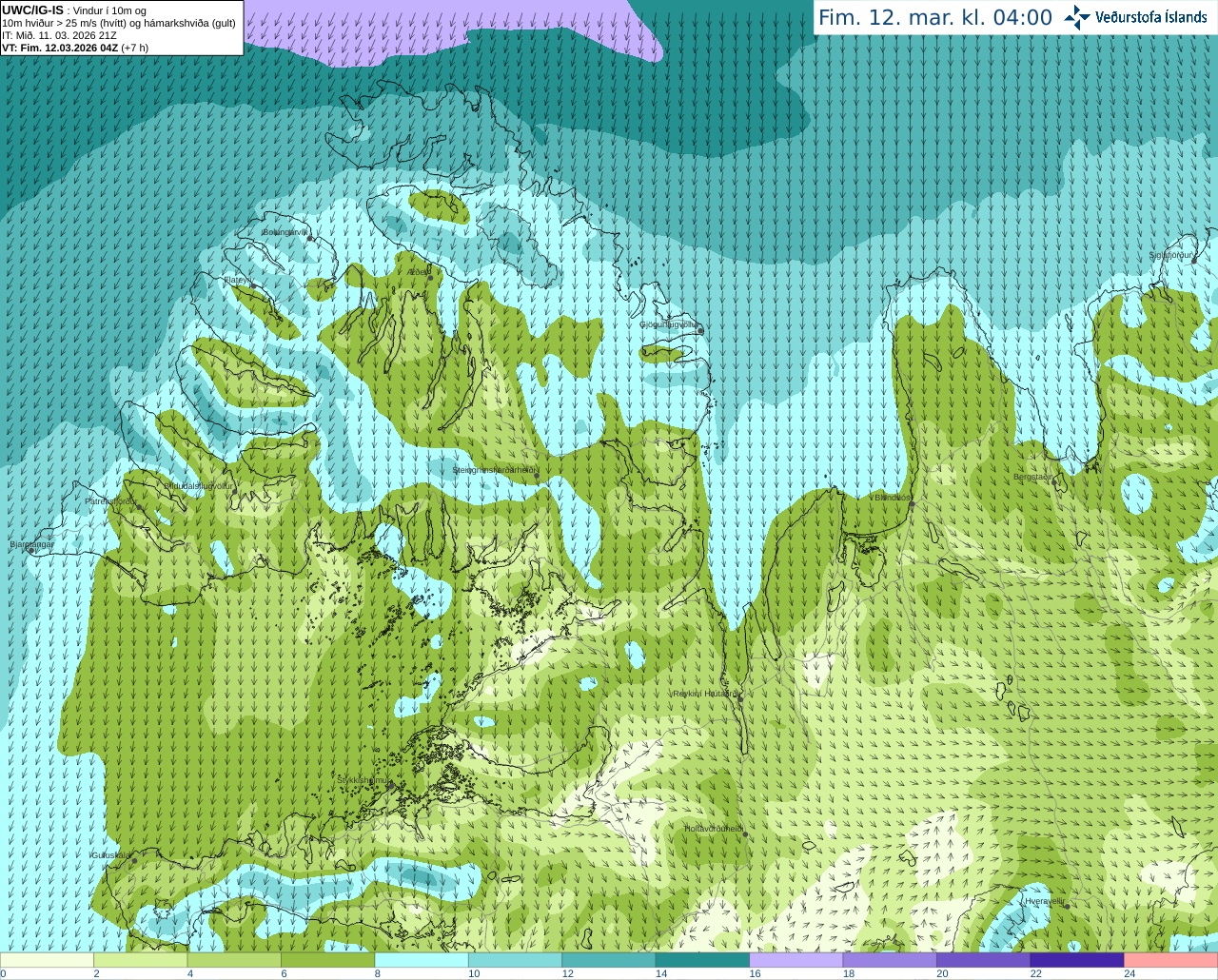1218x980 pixels.
Task: Pick the light cyan 8–10 legend swatch
Action: pyautogui.click(x=422, y=960)
